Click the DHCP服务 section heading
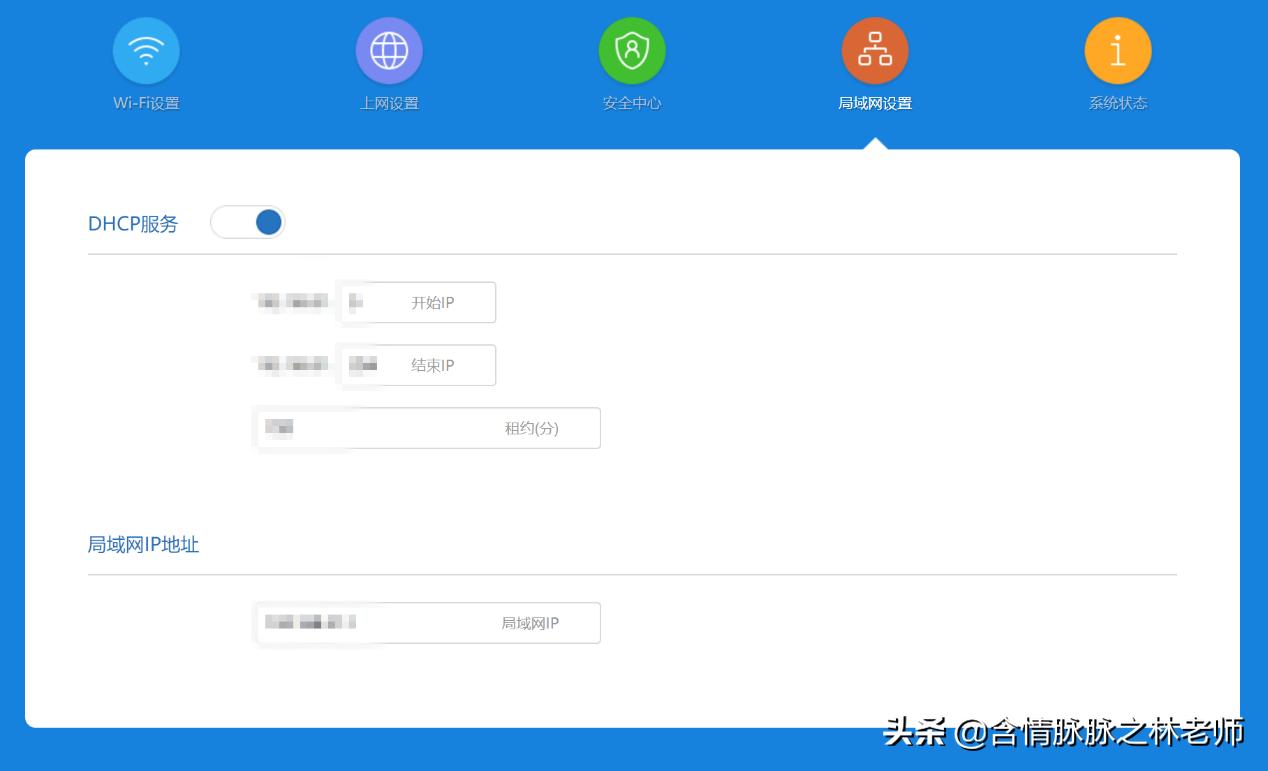The width and height of the screenshot is (1268, 771). 133,224
